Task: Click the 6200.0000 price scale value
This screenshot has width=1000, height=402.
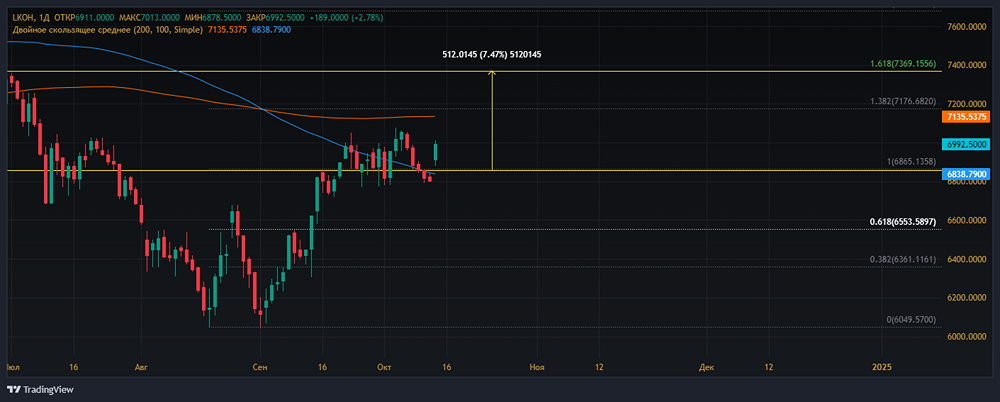Action: click(x=967, y=298)
